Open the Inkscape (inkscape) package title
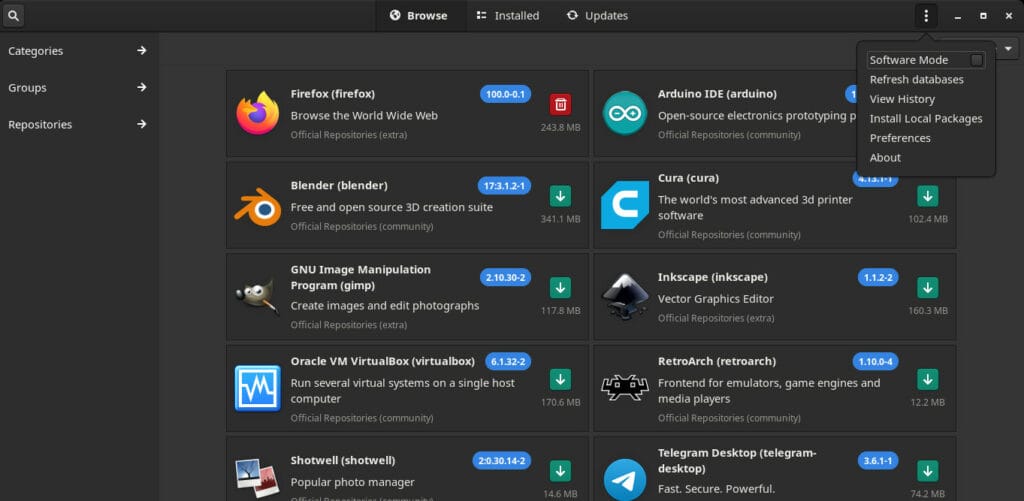The height and width of the screenshot is (501, 1024). coord(712,278)
